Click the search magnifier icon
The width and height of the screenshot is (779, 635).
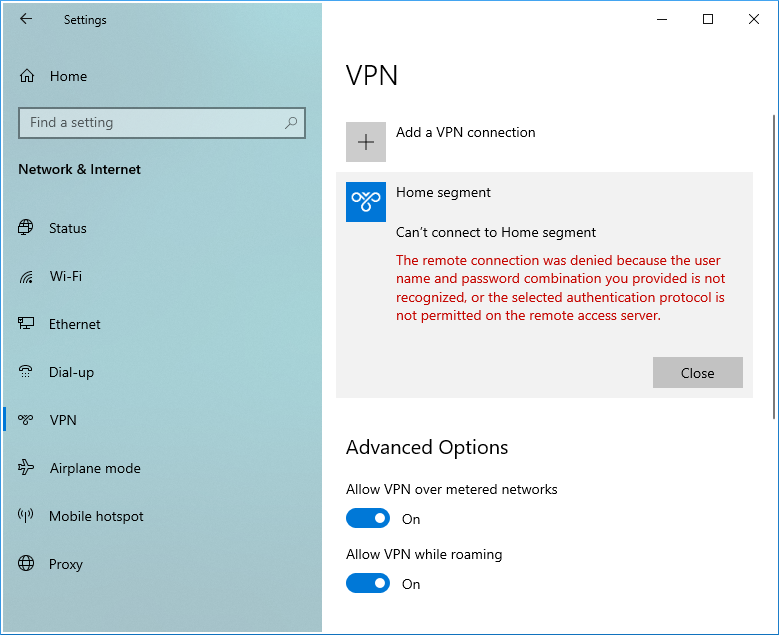pyautogui.click(x=291, y=123)
